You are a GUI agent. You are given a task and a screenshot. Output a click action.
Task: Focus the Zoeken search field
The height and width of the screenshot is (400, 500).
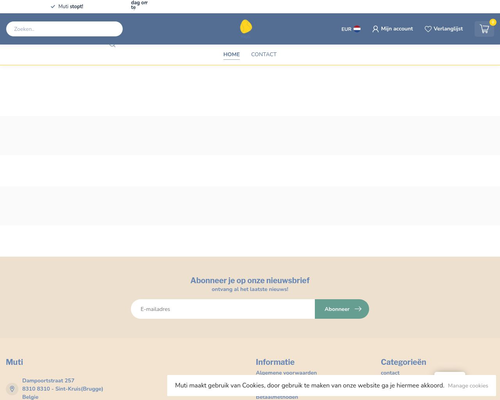(64, 29)
